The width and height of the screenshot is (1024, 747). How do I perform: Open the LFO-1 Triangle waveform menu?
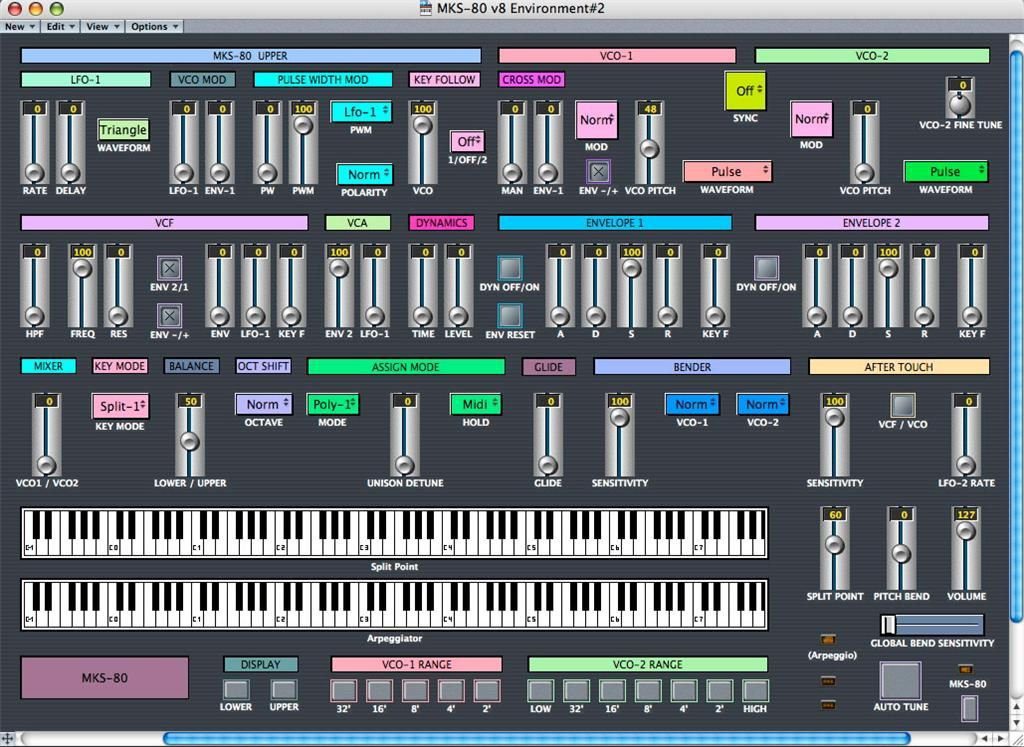pyautogui.click(x=123, y=130)
